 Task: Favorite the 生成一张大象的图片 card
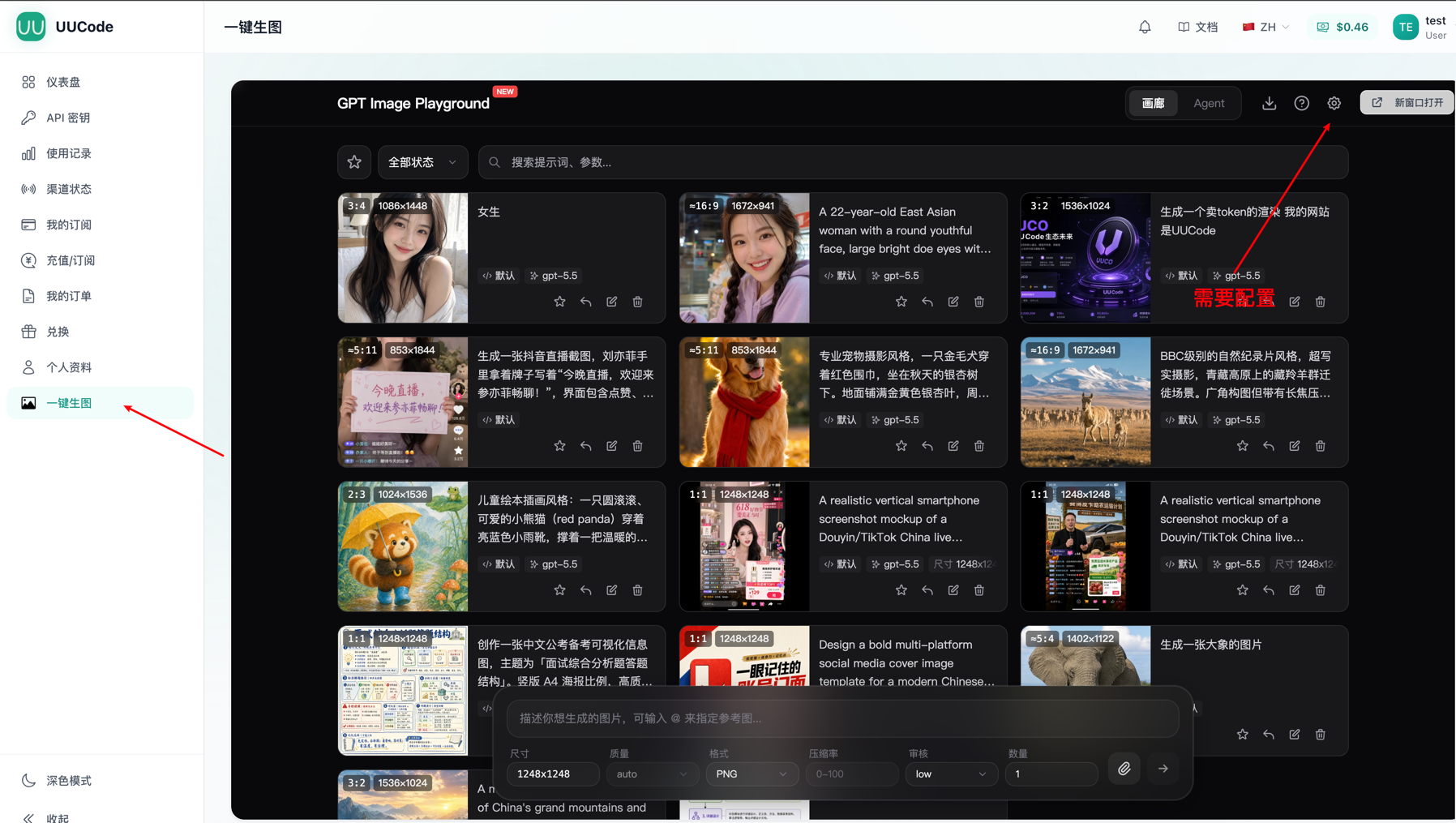pos(1242,735)
